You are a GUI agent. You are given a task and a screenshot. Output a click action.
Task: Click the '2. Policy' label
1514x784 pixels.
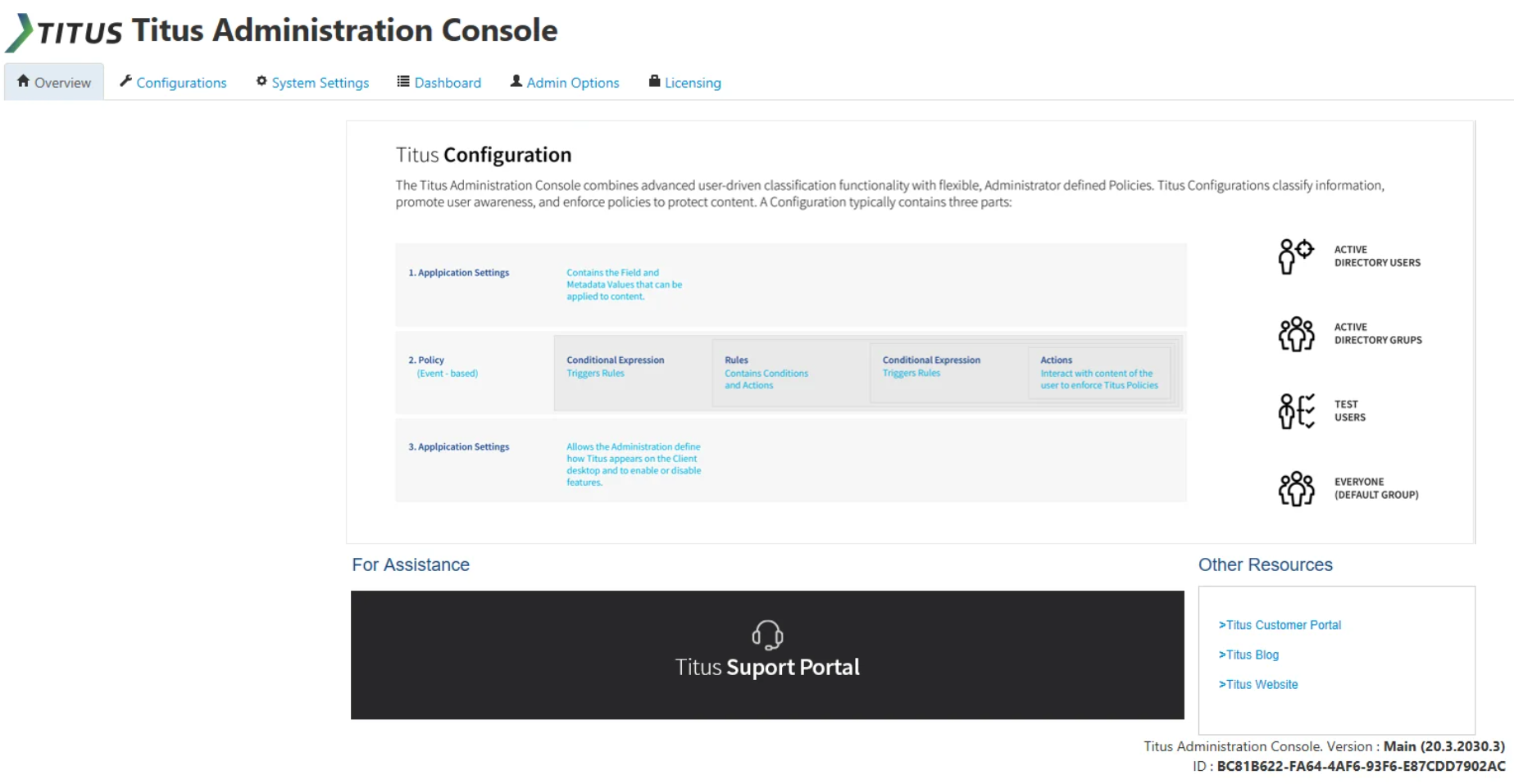pyautogui.click(x=426, y=360)
